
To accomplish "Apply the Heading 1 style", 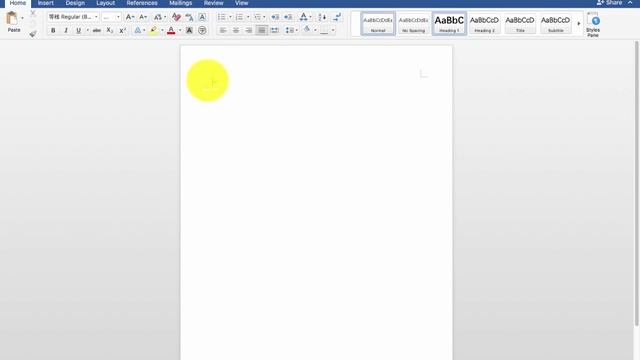I will coord(449,24).
